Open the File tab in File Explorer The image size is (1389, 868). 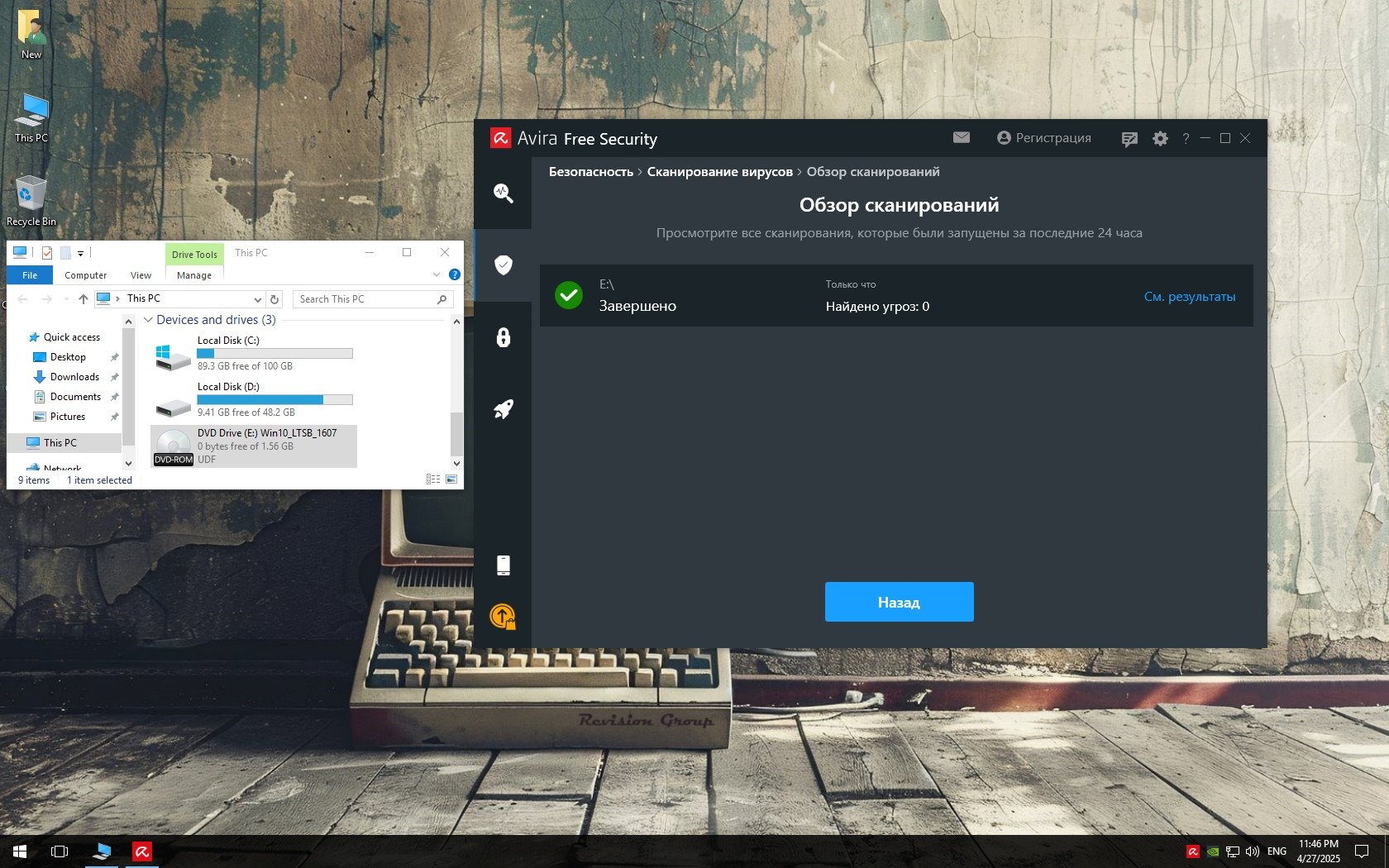[30, 275]
